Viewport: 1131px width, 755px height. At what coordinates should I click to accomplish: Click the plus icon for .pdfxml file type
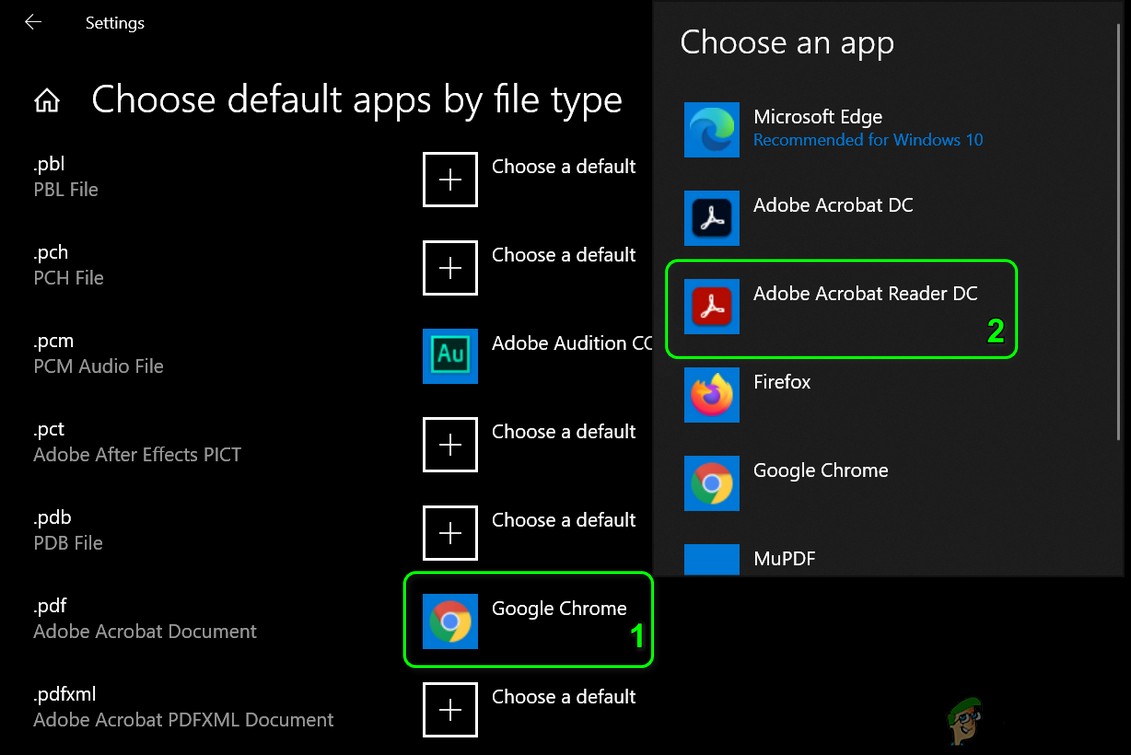pos(450,710)
